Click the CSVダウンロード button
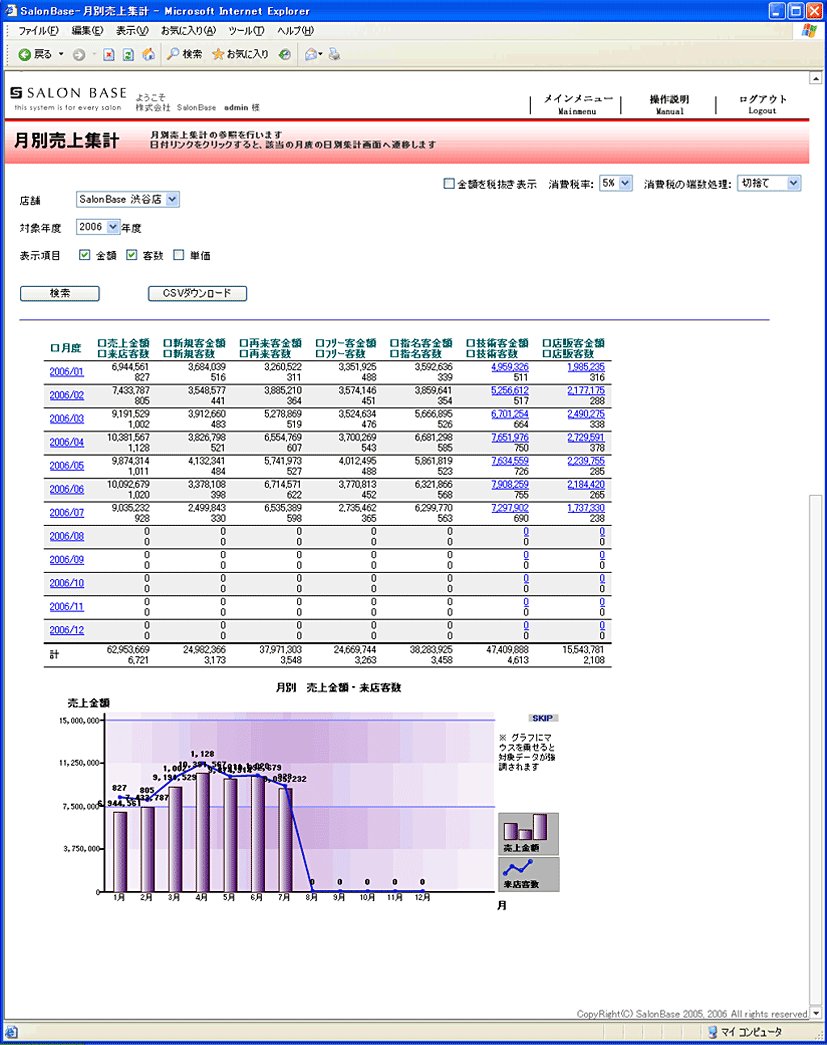 [197, 293]
